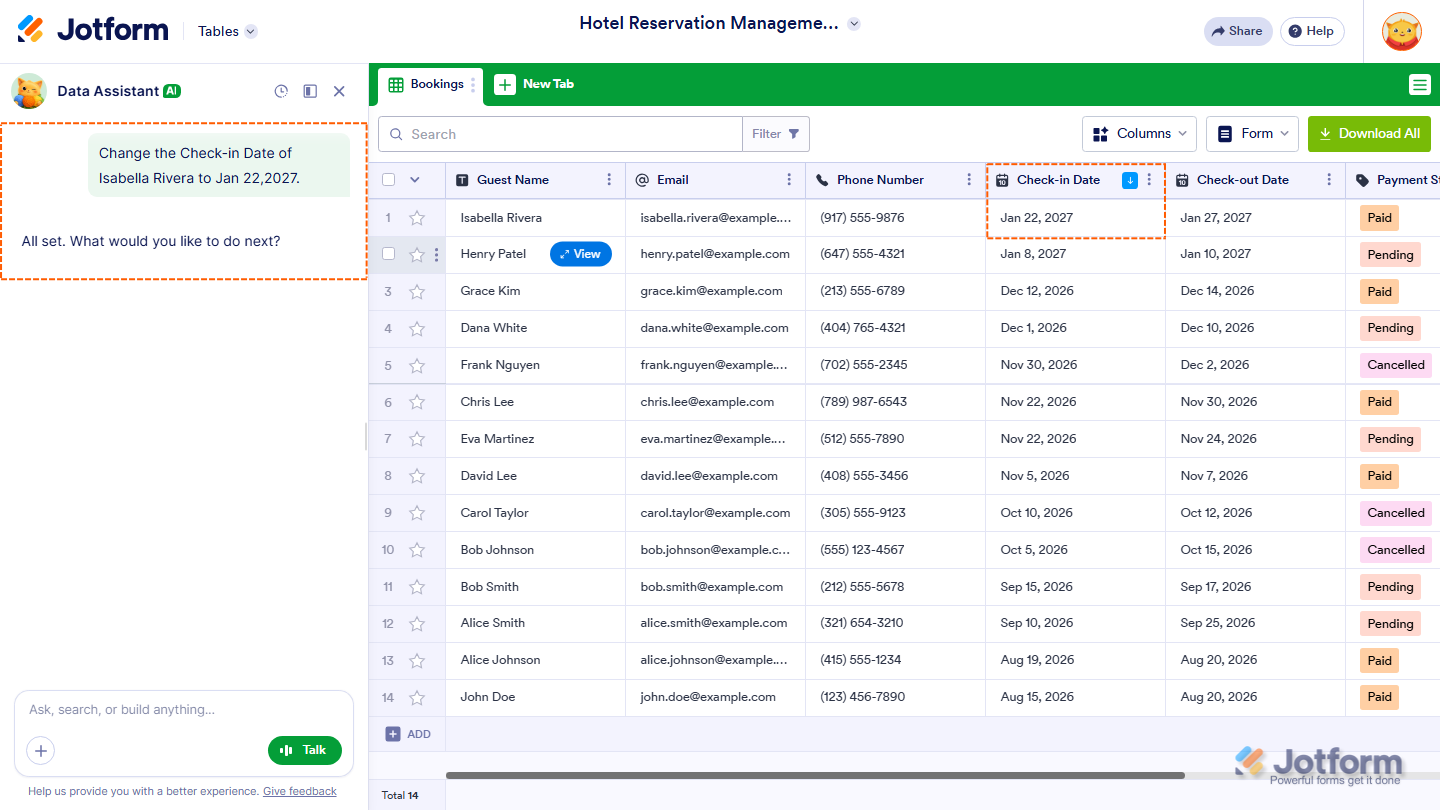This screenshot has height=810, width=1440.
Task: Open the Guest Name column options menu
Action: tap(609, 180)
